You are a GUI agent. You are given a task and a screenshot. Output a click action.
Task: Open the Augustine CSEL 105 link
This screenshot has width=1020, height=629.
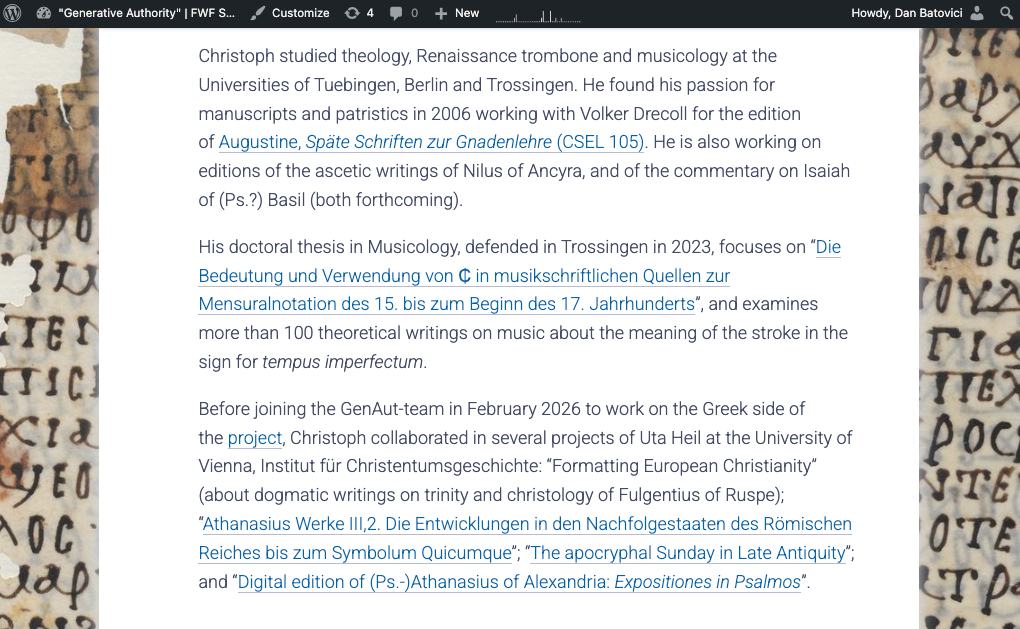[x=432, y=142]
